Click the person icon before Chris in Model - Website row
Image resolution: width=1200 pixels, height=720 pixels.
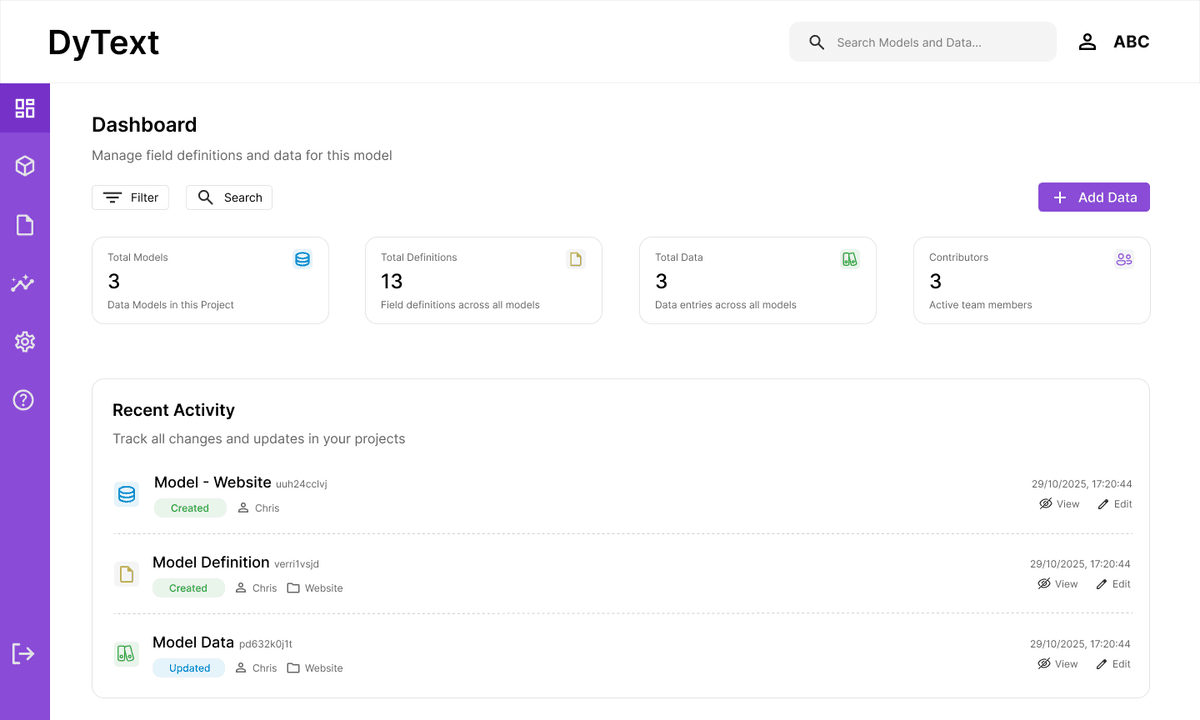[x=243, y=508]
